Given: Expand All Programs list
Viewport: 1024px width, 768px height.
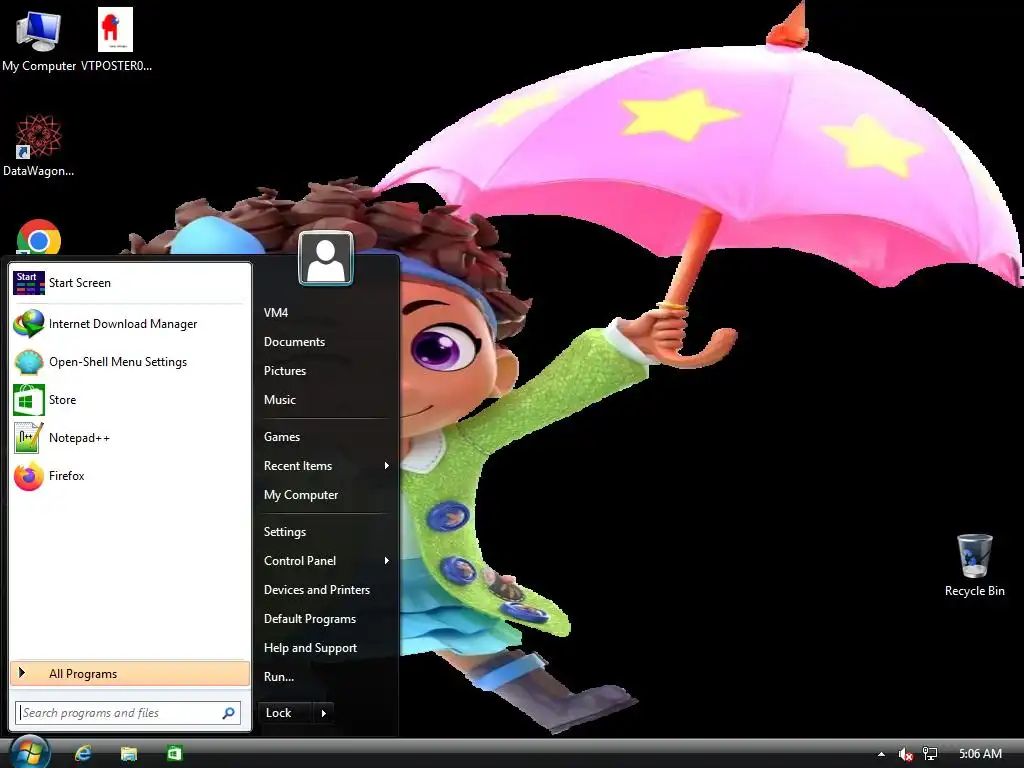Looking at the screenshot, I should (x=130, y=674).
